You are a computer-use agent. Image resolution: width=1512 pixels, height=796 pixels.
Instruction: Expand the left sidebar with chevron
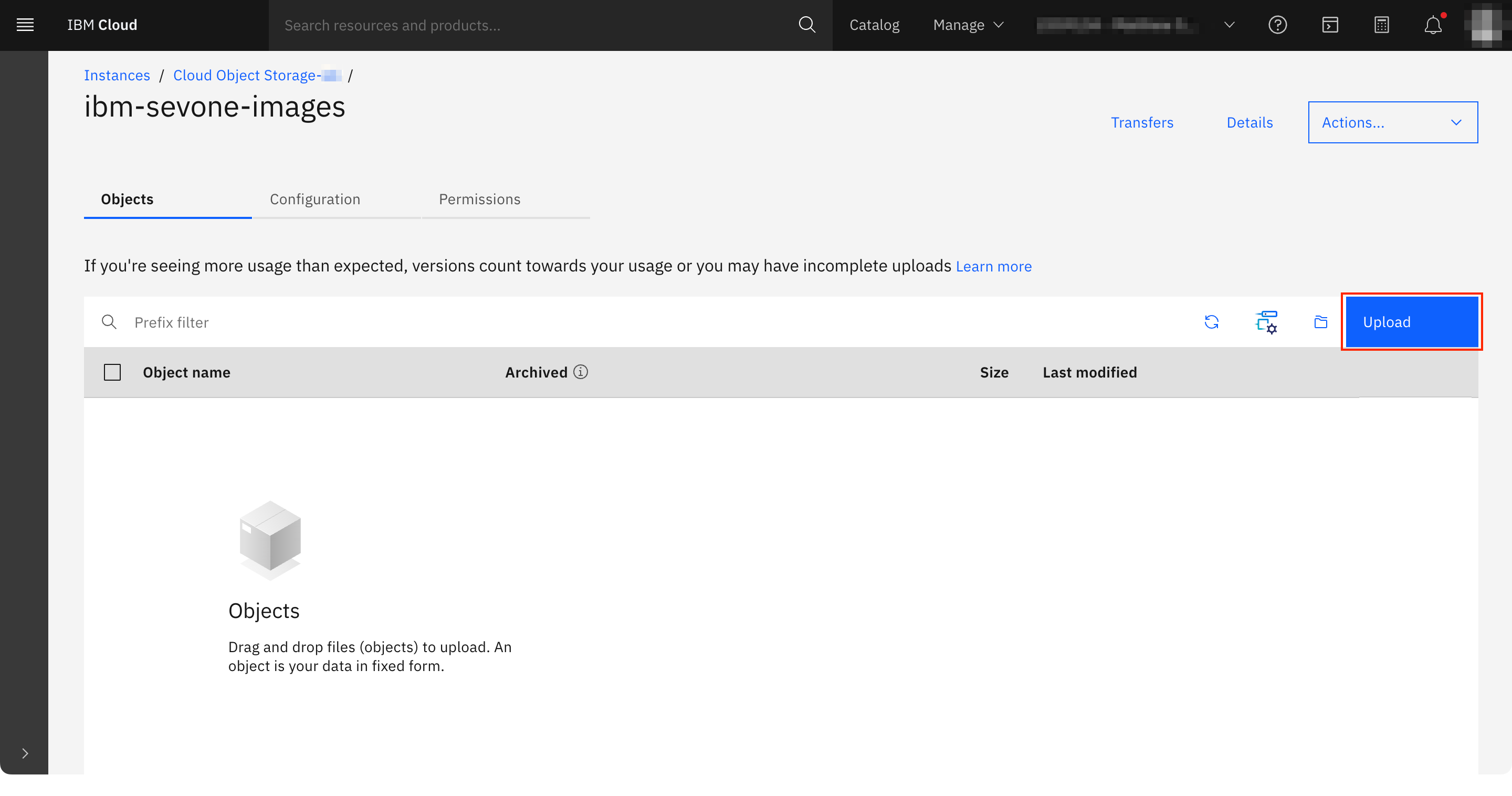(x=25, y=753)
